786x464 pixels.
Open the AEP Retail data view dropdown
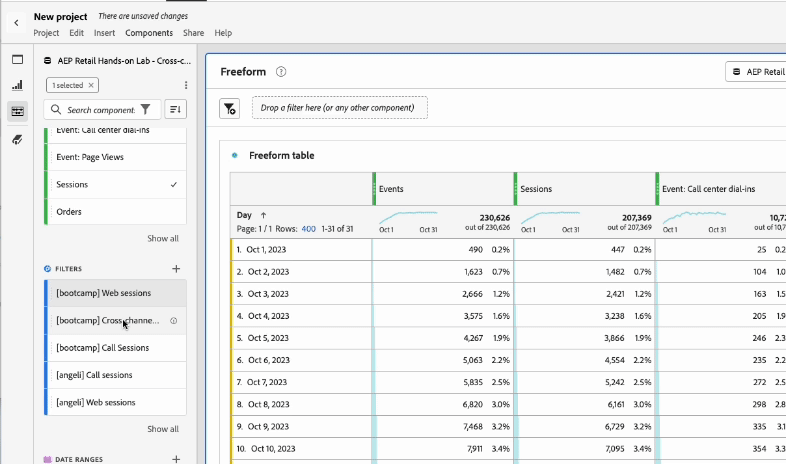click(756, 72)
